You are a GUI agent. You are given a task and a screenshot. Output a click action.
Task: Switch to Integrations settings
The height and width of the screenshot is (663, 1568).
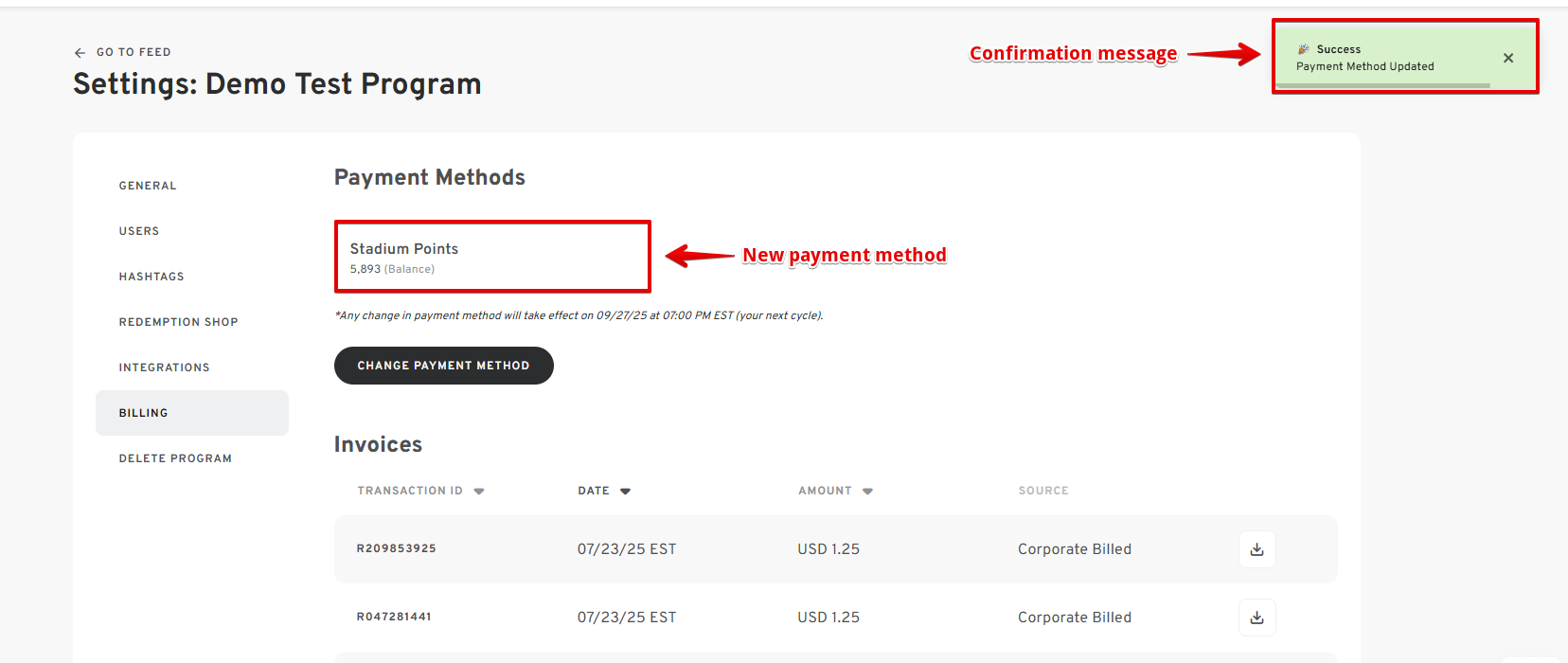[x=164, y=367]
